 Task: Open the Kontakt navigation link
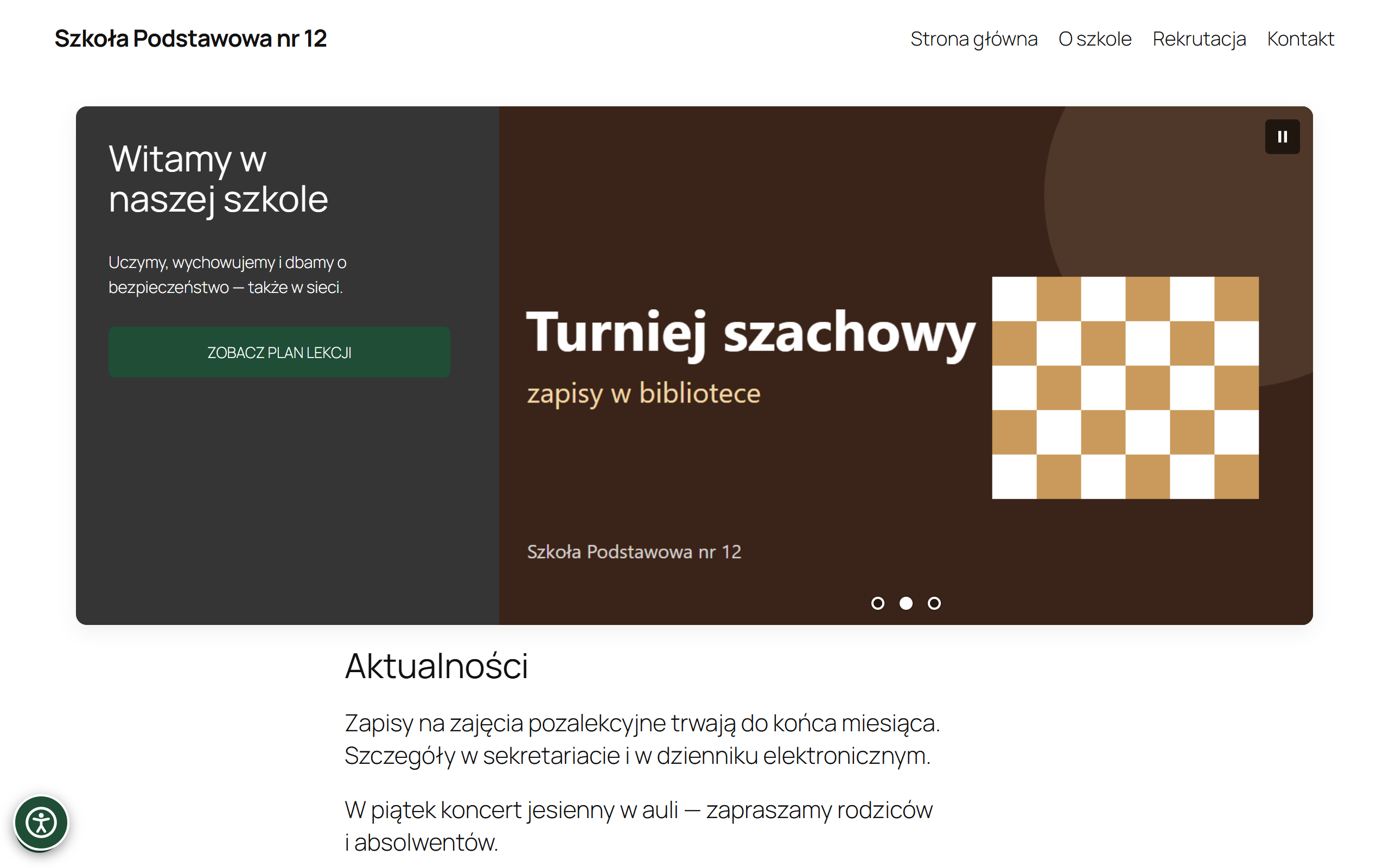point(1300,39)
